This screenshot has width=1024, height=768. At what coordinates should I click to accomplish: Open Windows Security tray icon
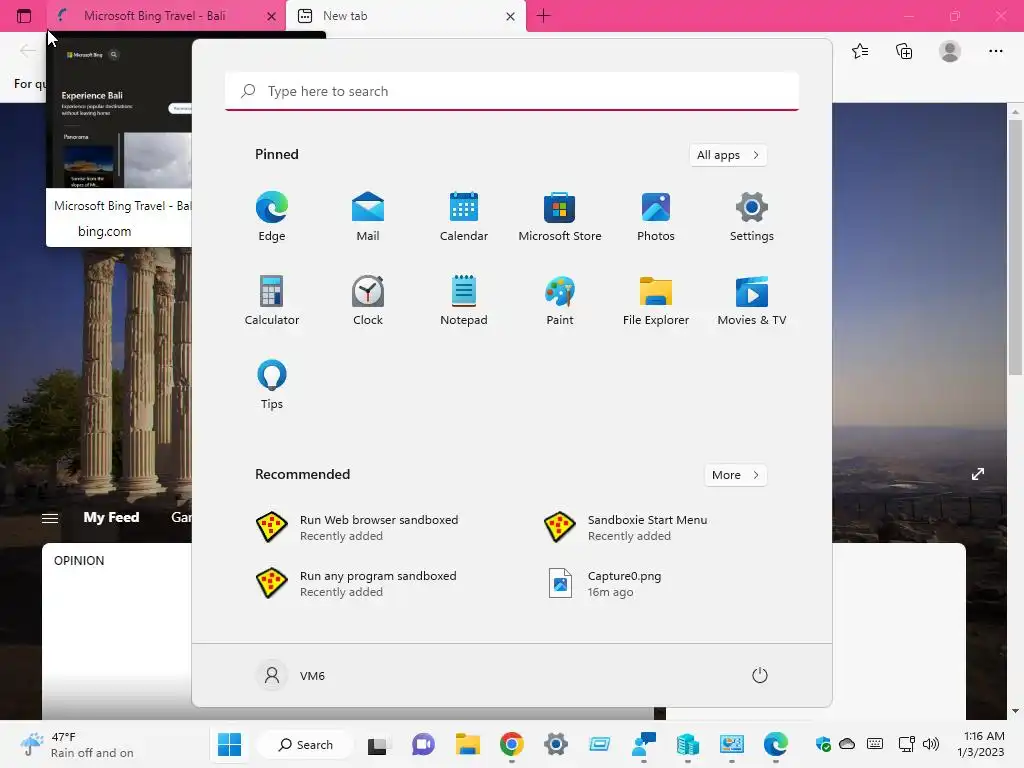tap(823, 744)
